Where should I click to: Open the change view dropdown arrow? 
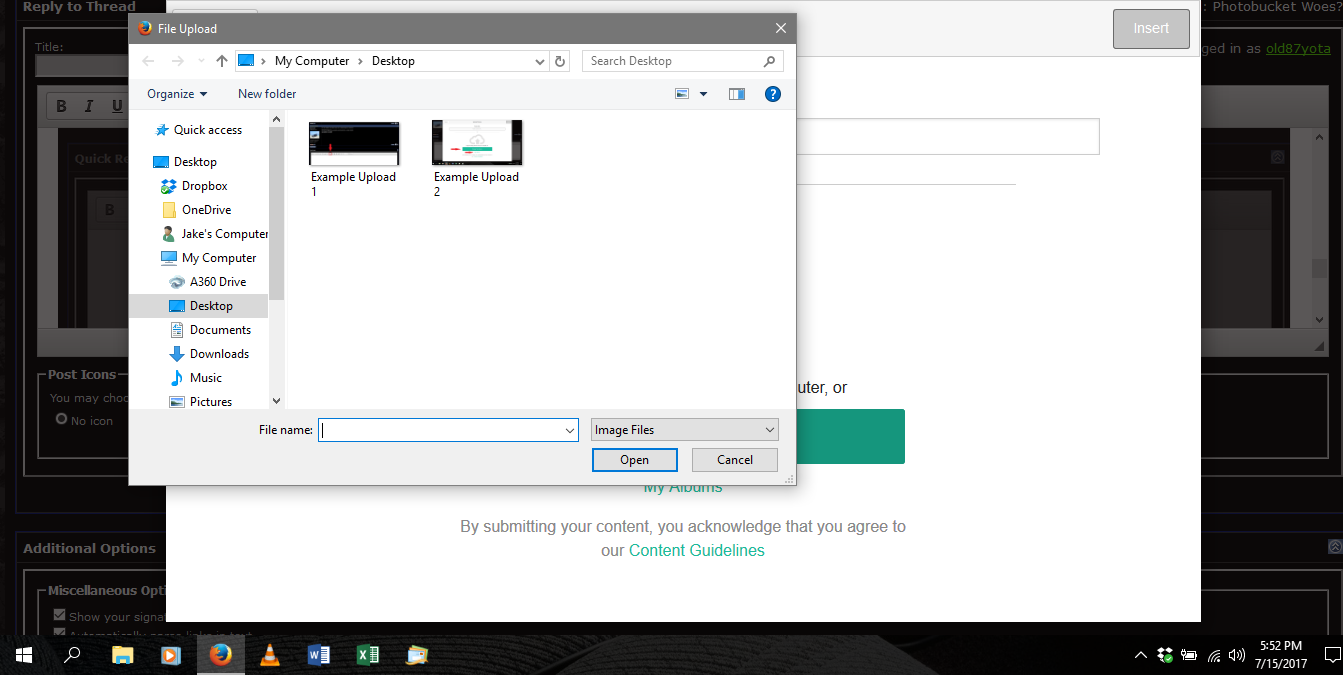pyautogui.click(x=703, y=94)
